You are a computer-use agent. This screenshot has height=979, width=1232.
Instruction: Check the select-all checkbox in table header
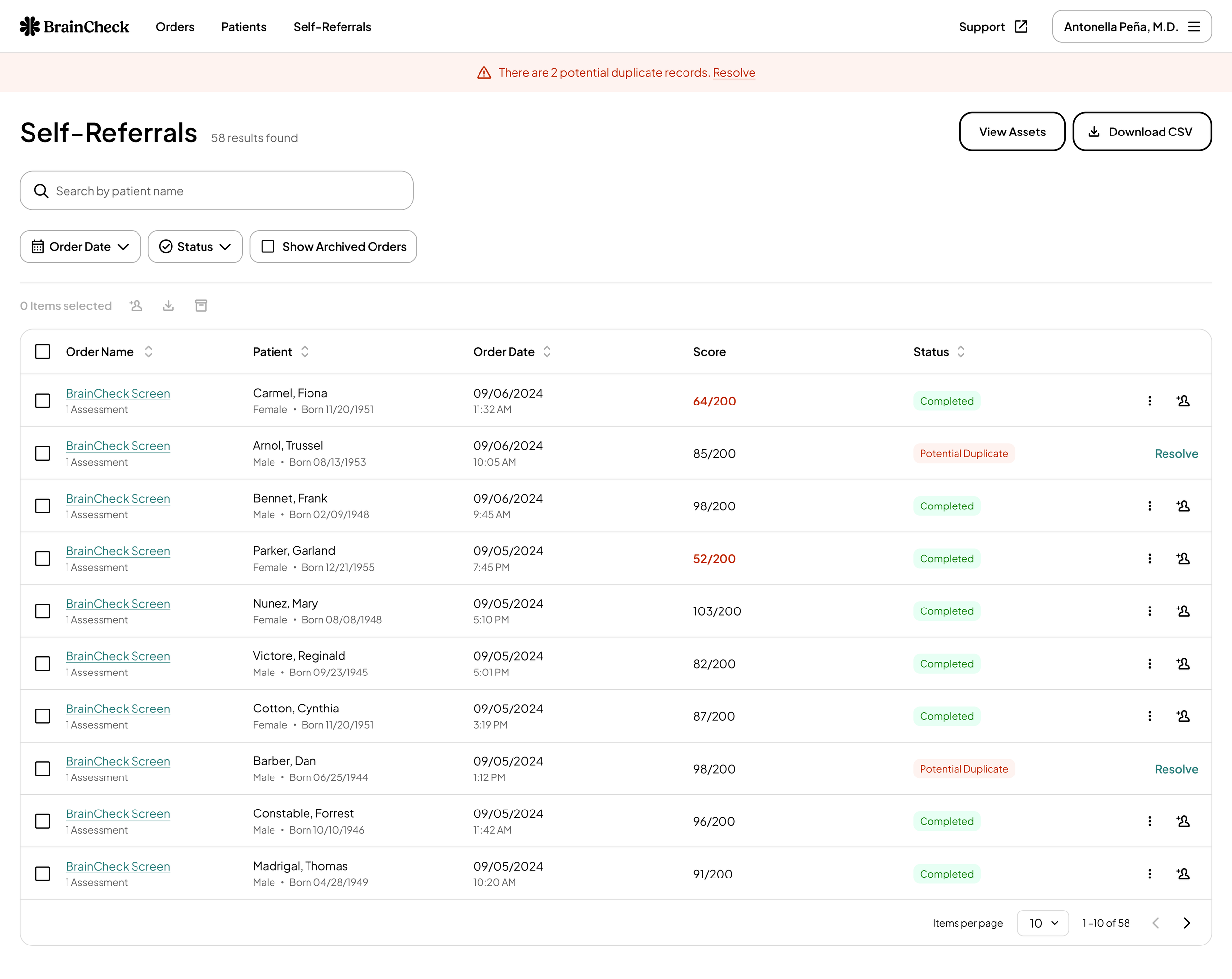43,352
